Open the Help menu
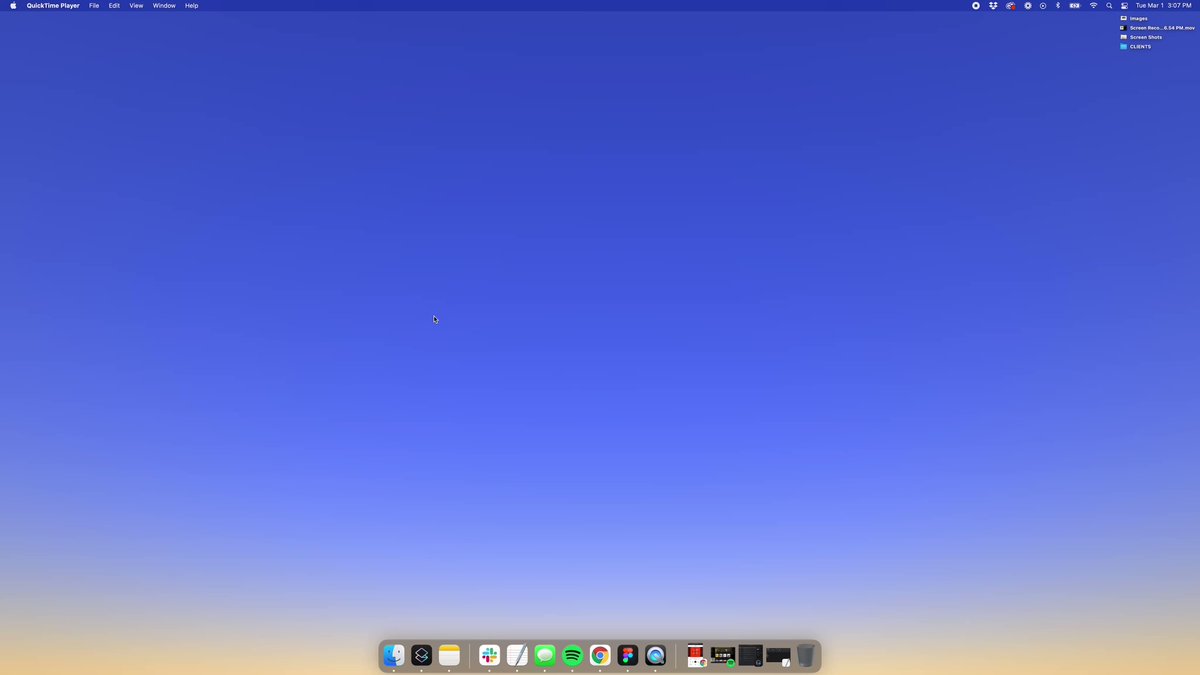This screenshot has height=675, width=1200. pos(191,6)
